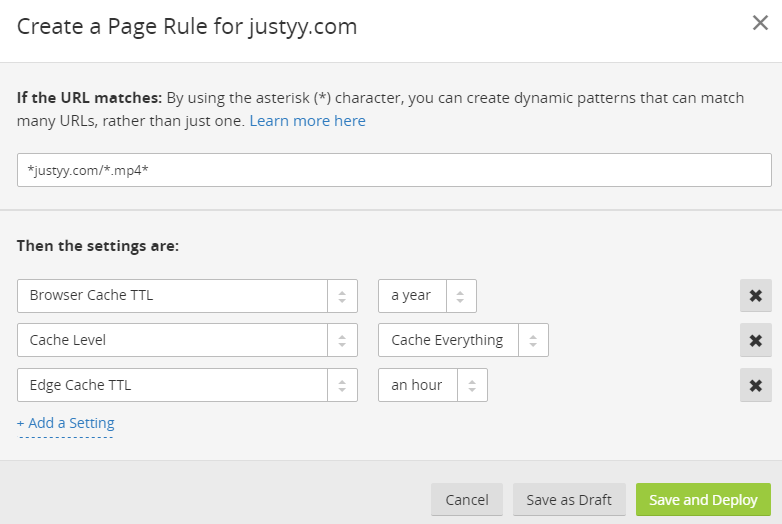Remove the Browser Cache TTL setting row
The width and height of the screenshot is (782, 524).
(756, 296)
